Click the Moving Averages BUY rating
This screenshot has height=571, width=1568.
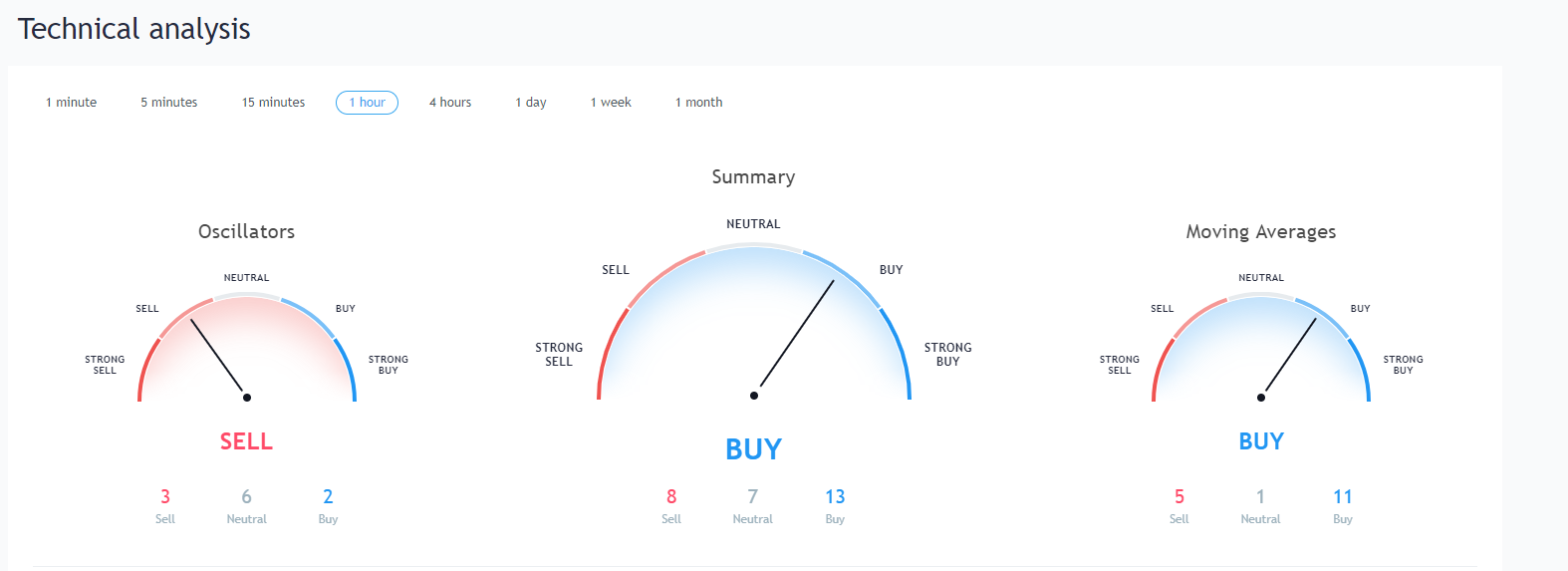1261,441
